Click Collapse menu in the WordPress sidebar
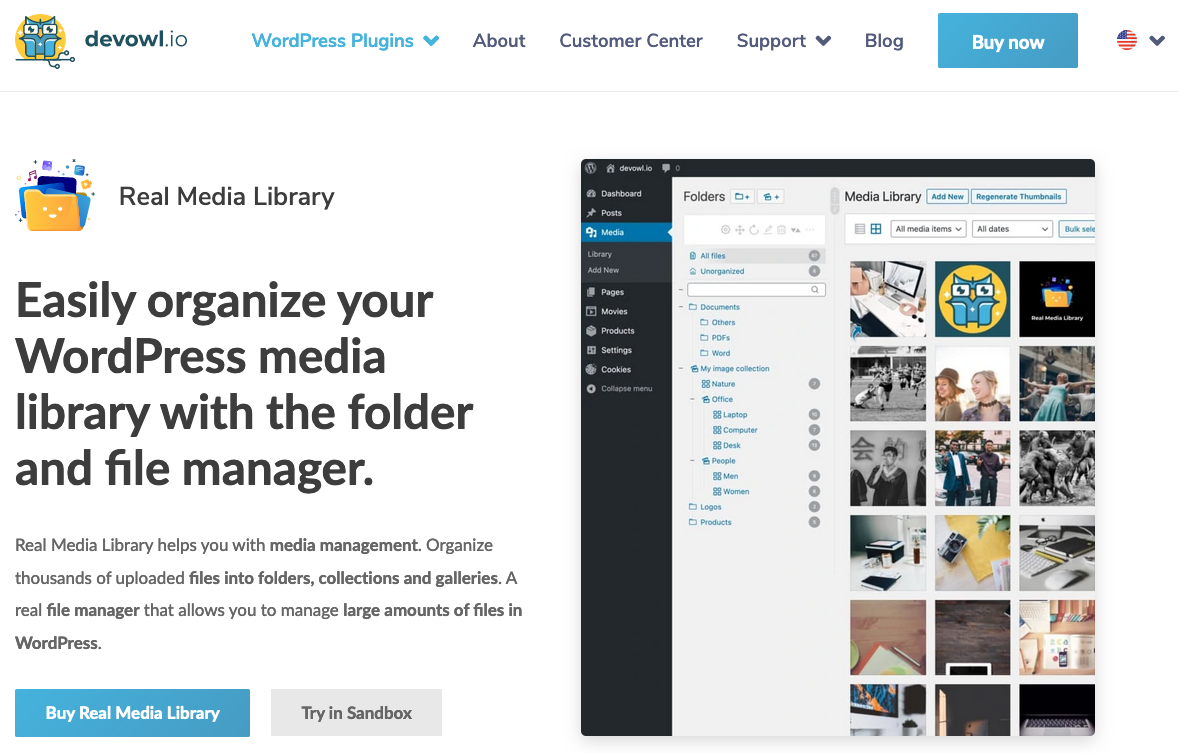The height and width of the screenshot is (753, 1178). coord(625,388)
